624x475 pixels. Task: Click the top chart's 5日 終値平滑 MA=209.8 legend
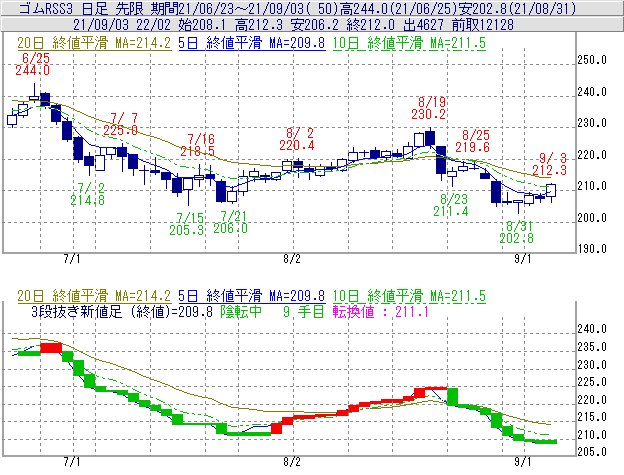tap(252, 43)
